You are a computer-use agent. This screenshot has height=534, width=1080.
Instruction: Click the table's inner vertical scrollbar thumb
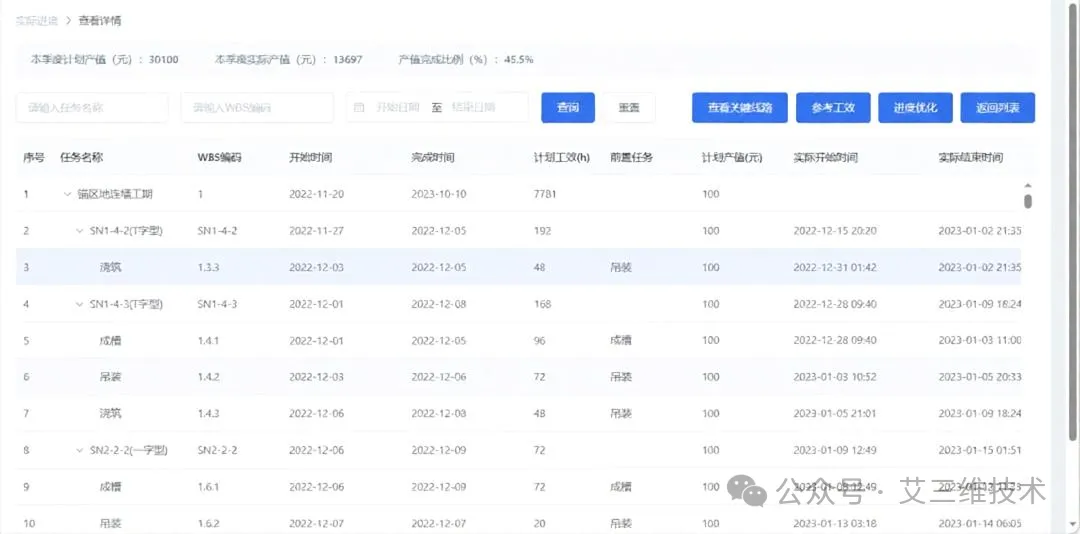pyautogui.click(x=1028, y=201)
